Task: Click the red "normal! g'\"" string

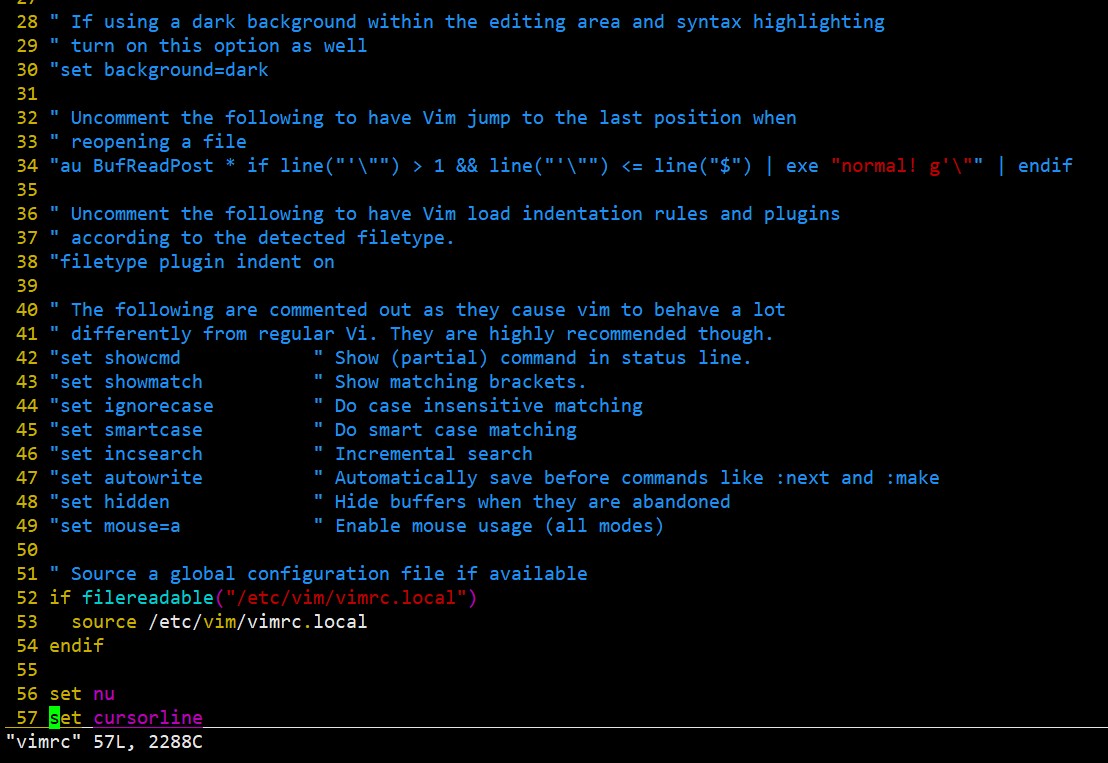Action: (907, 165)
